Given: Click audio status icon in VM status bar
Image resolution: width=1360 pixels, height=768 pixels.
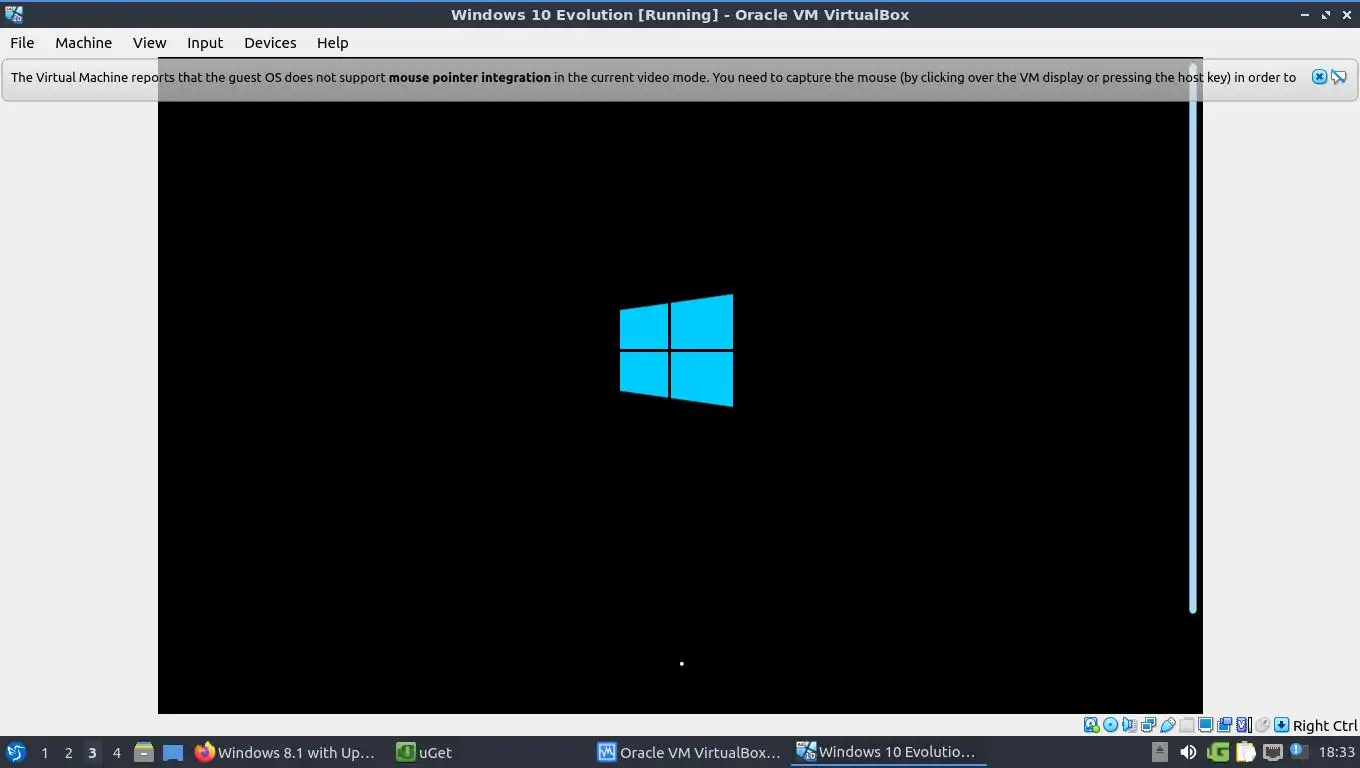Looking at the screenshot, I should (1129, 725).
